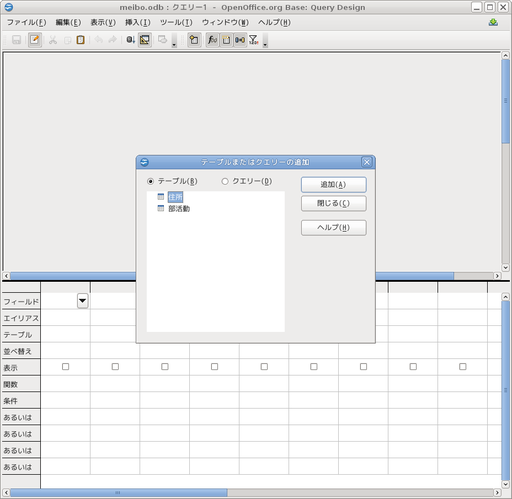Image resolution: width=512 pixels, height=499 pixels.
Task: Click the Distinct Values funnel icon
Action: [x=254, y=40]
